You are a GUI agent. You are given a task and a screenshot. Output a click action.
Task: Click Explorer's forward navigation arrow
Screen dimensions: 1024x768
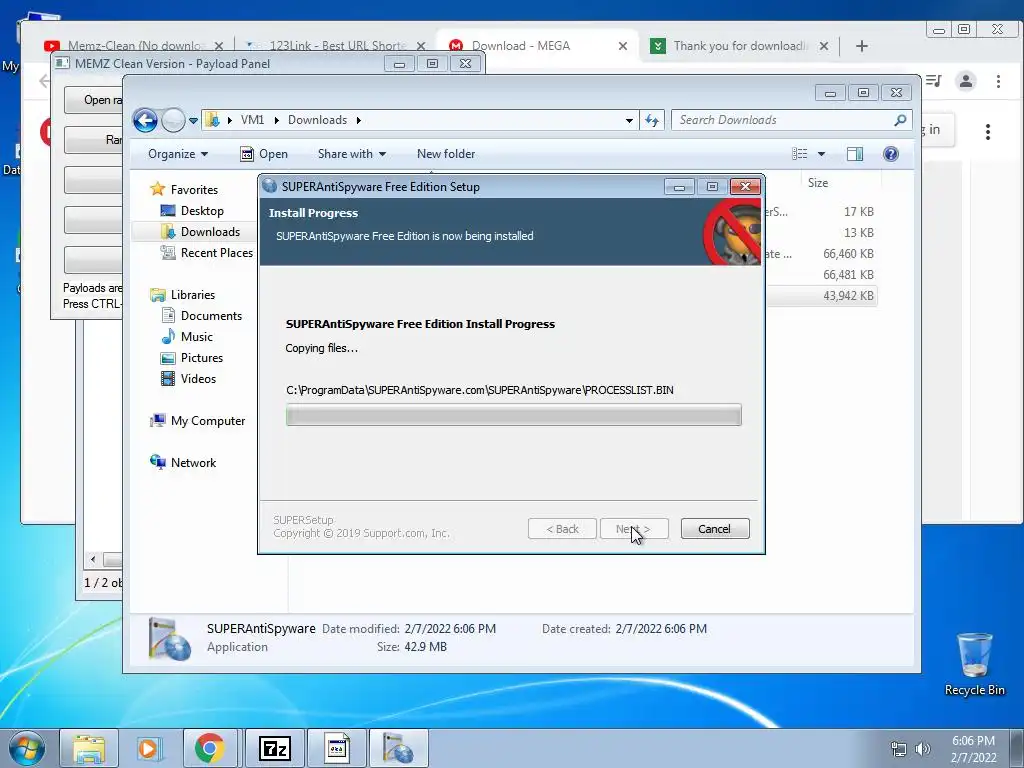[x=173, y=120]
